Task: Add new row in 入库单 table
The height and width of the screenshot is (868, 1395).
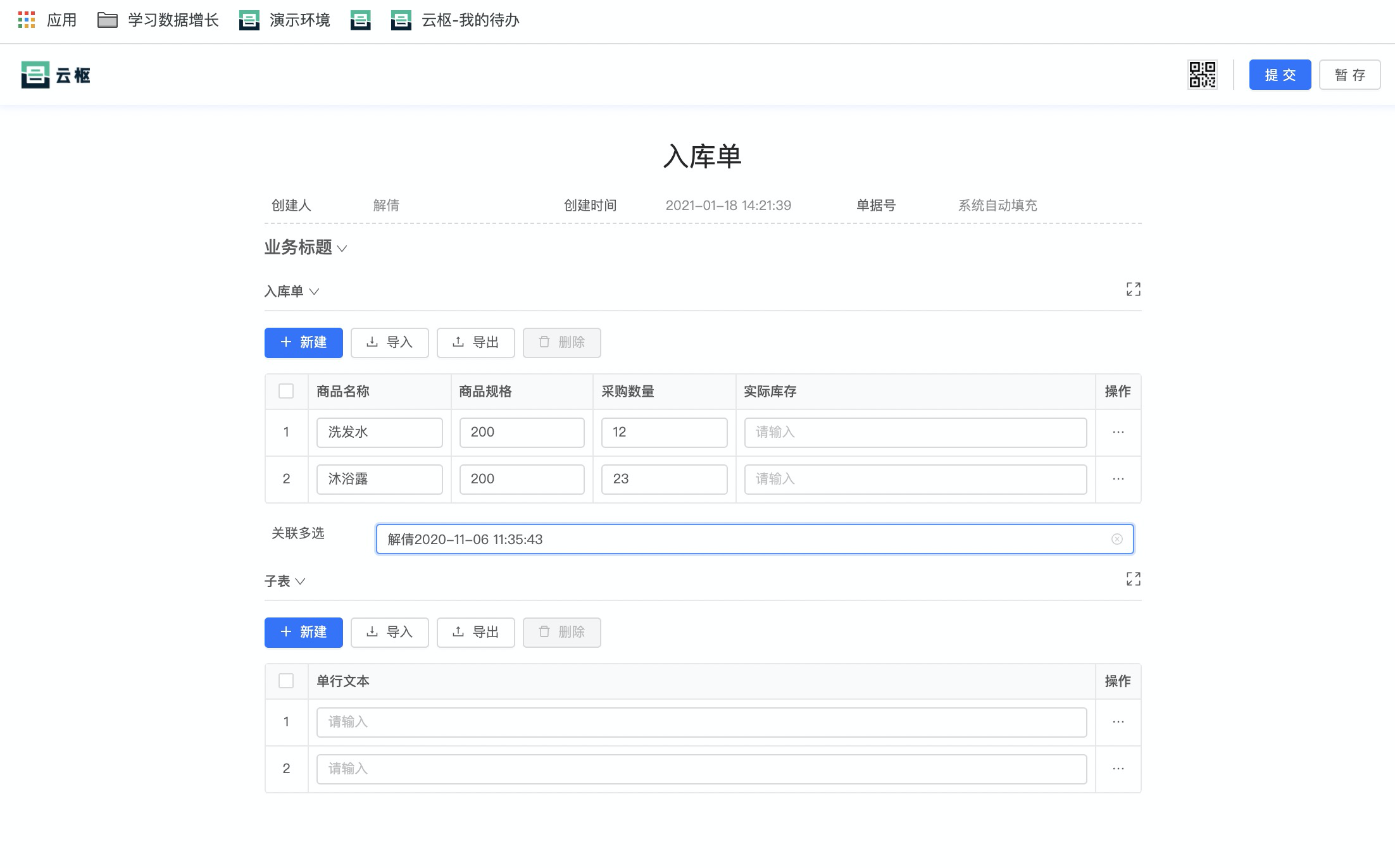Action: (304, 342)
